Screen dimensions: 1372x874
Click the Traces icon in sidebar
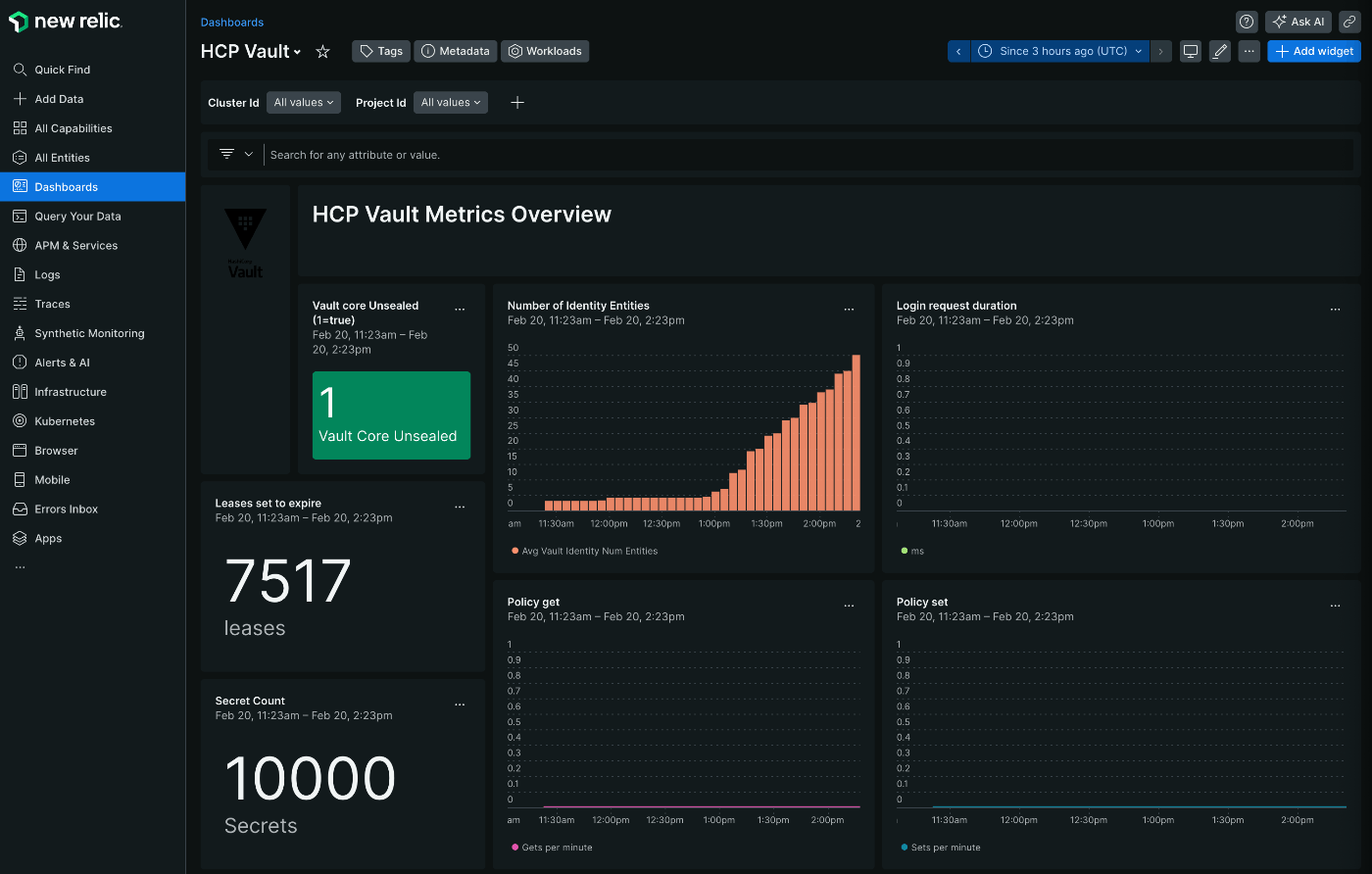[x=20, y=305]
